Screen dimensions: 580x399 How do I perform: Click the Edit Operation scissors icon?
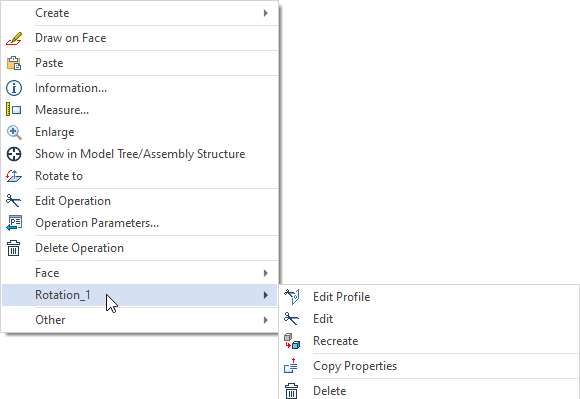[14, 201]
